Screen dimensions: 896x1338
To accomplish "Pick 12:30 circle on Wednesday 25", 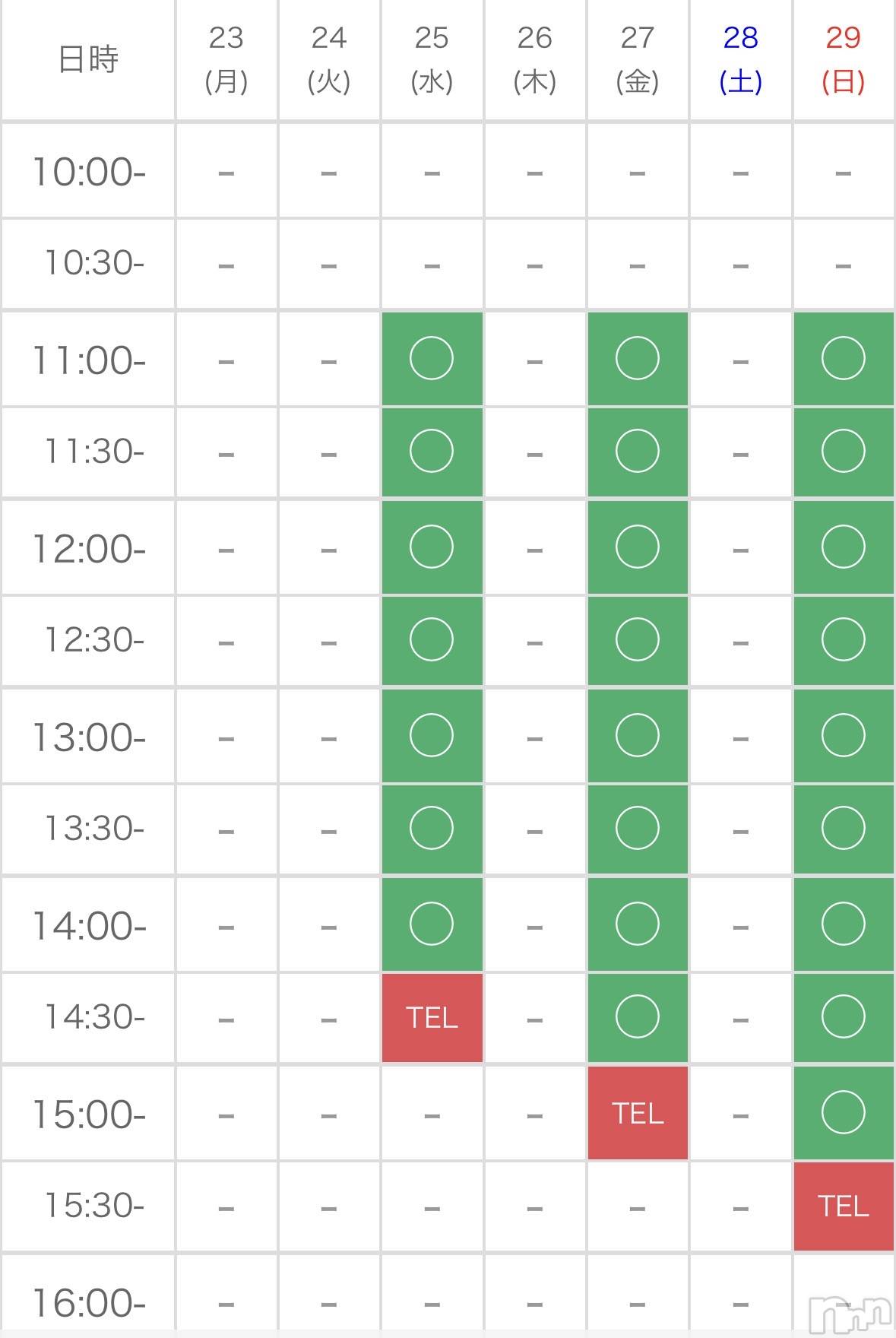I will click(432, 640).
